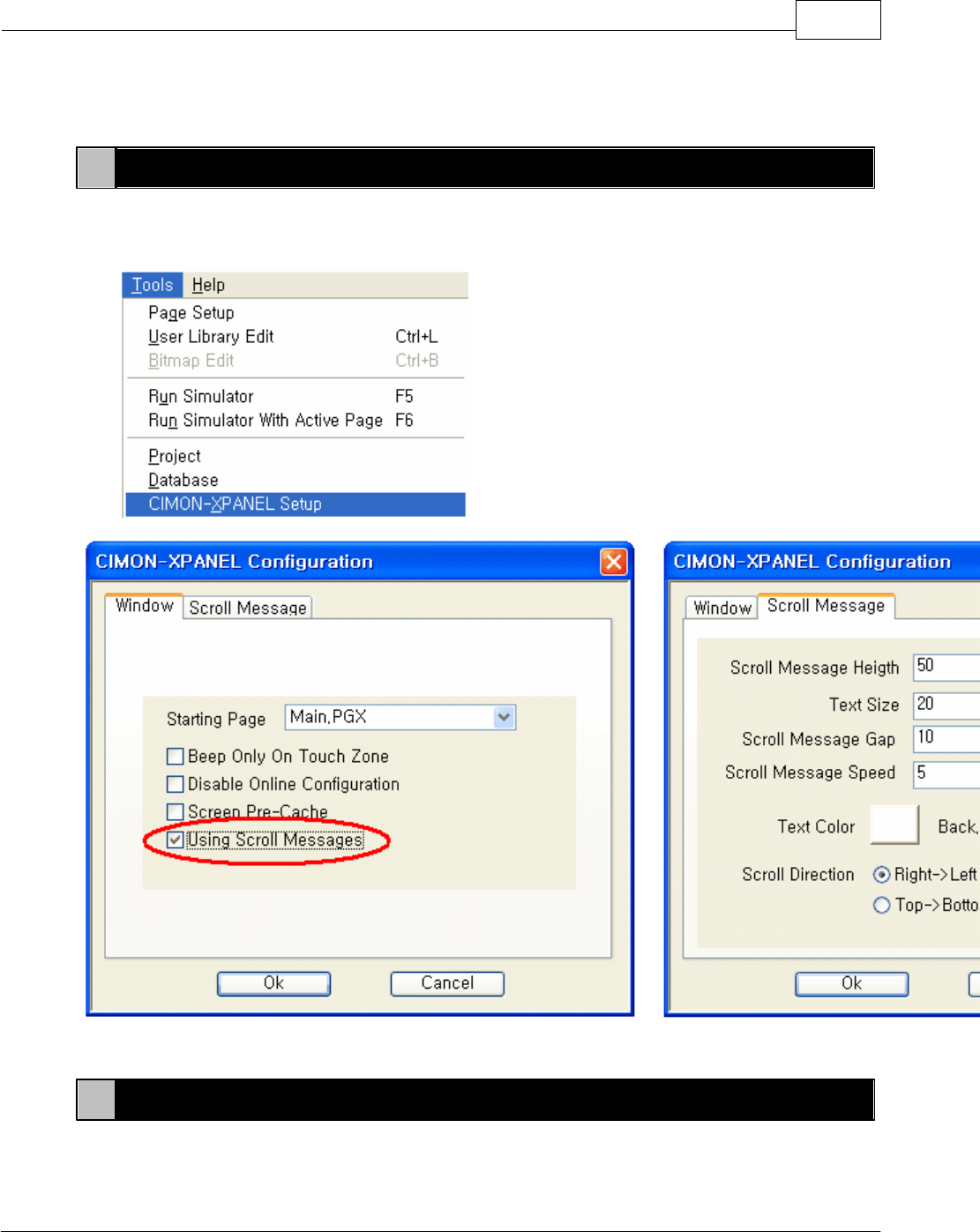
Task: Switch to Window tab in left dialog
Action: point(144,606)
